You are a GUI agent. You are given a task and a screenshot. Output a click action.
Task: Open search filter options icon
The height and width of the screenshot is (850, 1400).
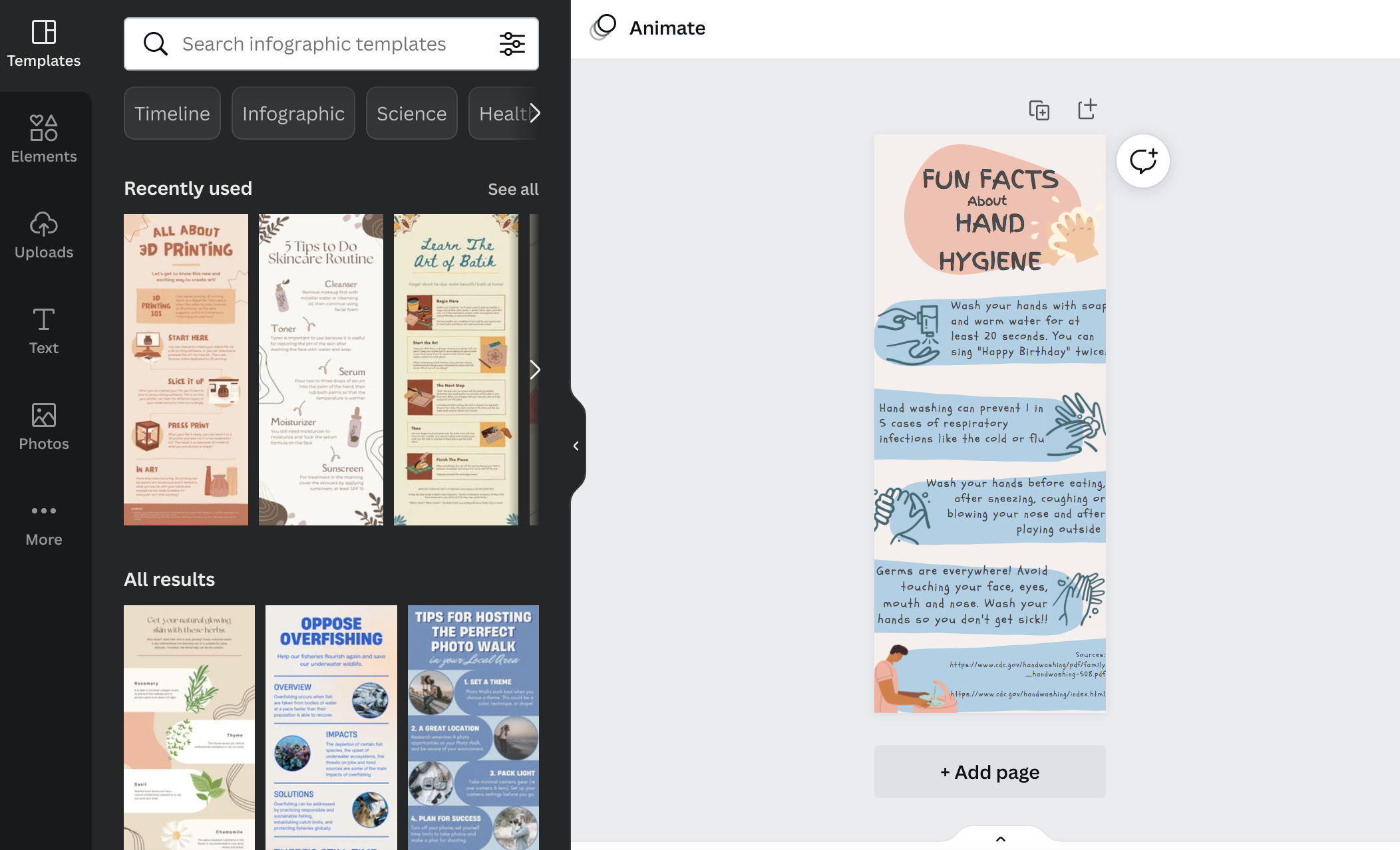(512, 44)
